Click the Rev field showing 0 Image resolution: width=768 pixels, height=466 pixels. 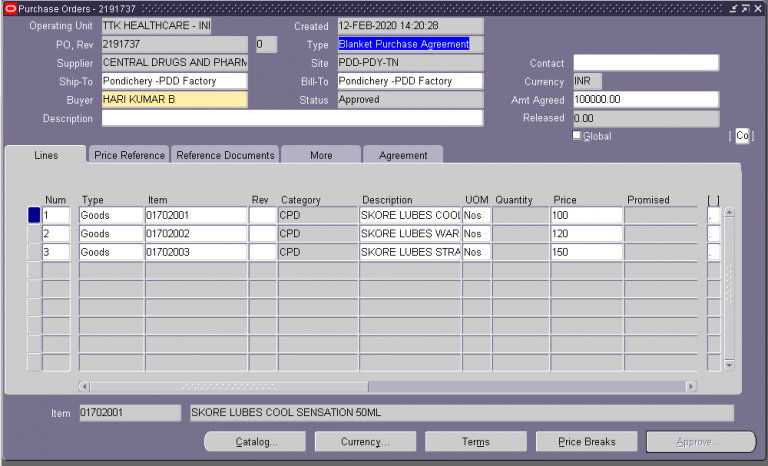pyautogui.click(x=266, y=44)
